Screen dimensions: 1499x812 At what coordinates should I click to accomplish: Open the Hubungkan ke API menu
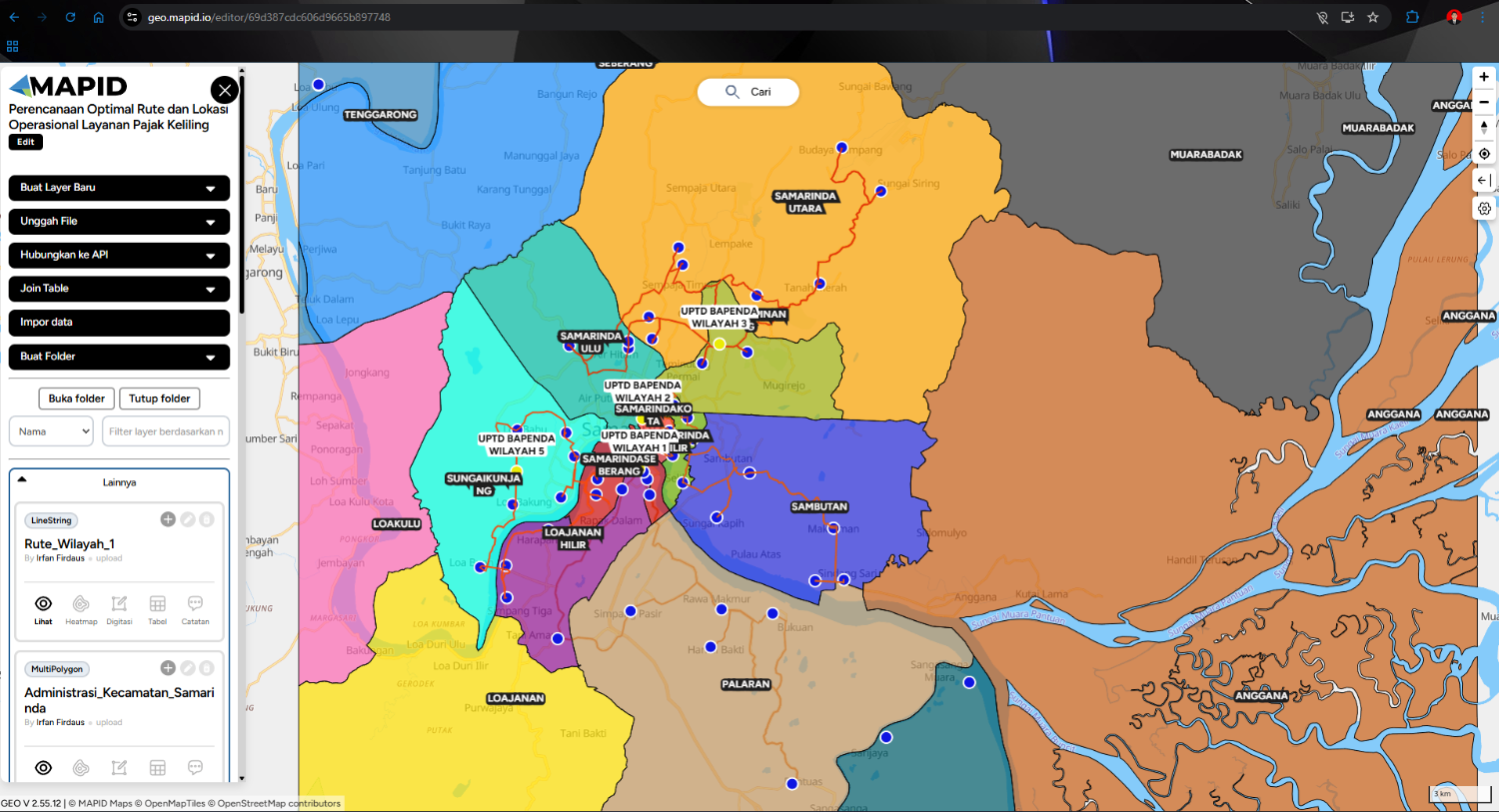(x=119, y=256)
